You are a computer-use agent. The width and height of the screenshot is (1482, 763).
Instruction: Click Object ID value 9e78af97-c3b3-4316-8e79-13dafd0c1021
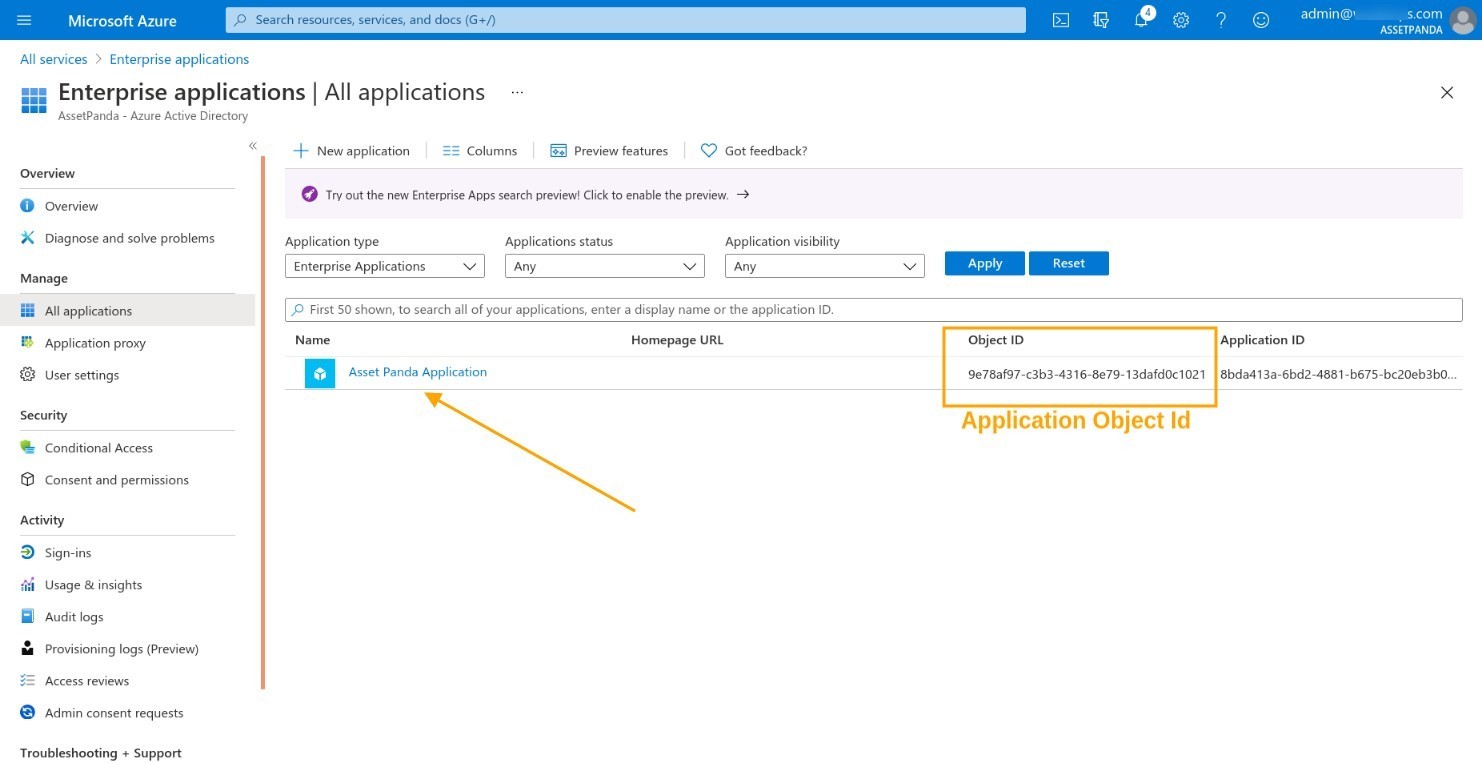coord(1087,374)
